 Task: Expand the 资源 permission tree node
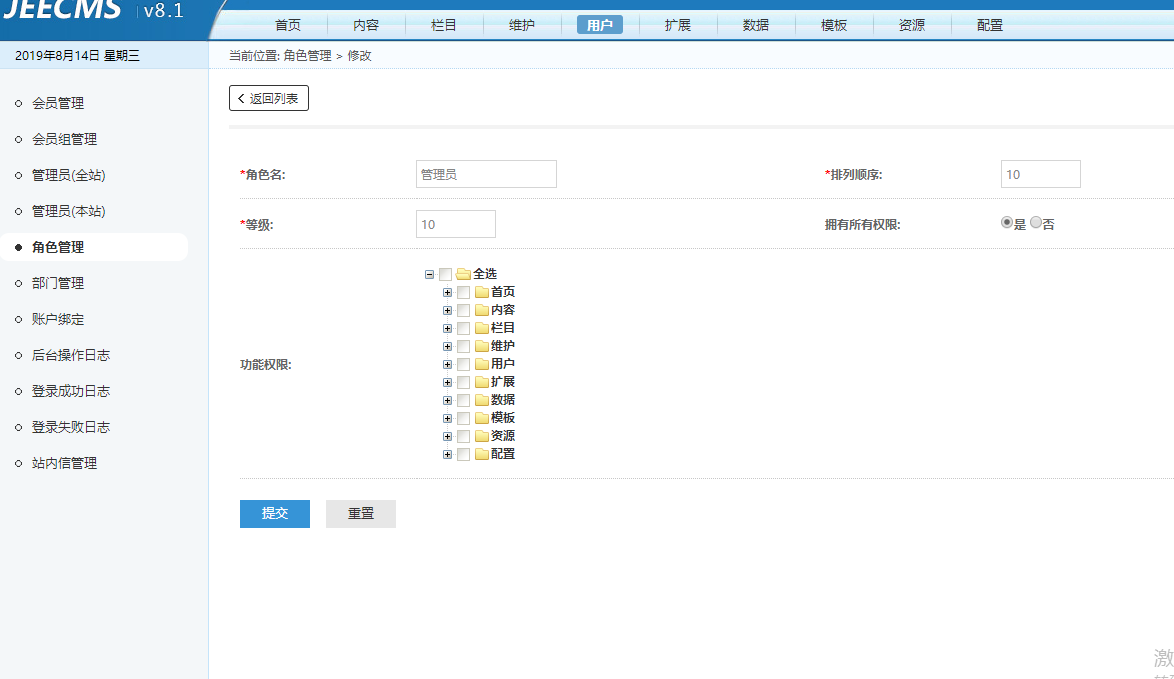(x=448, y=436)
